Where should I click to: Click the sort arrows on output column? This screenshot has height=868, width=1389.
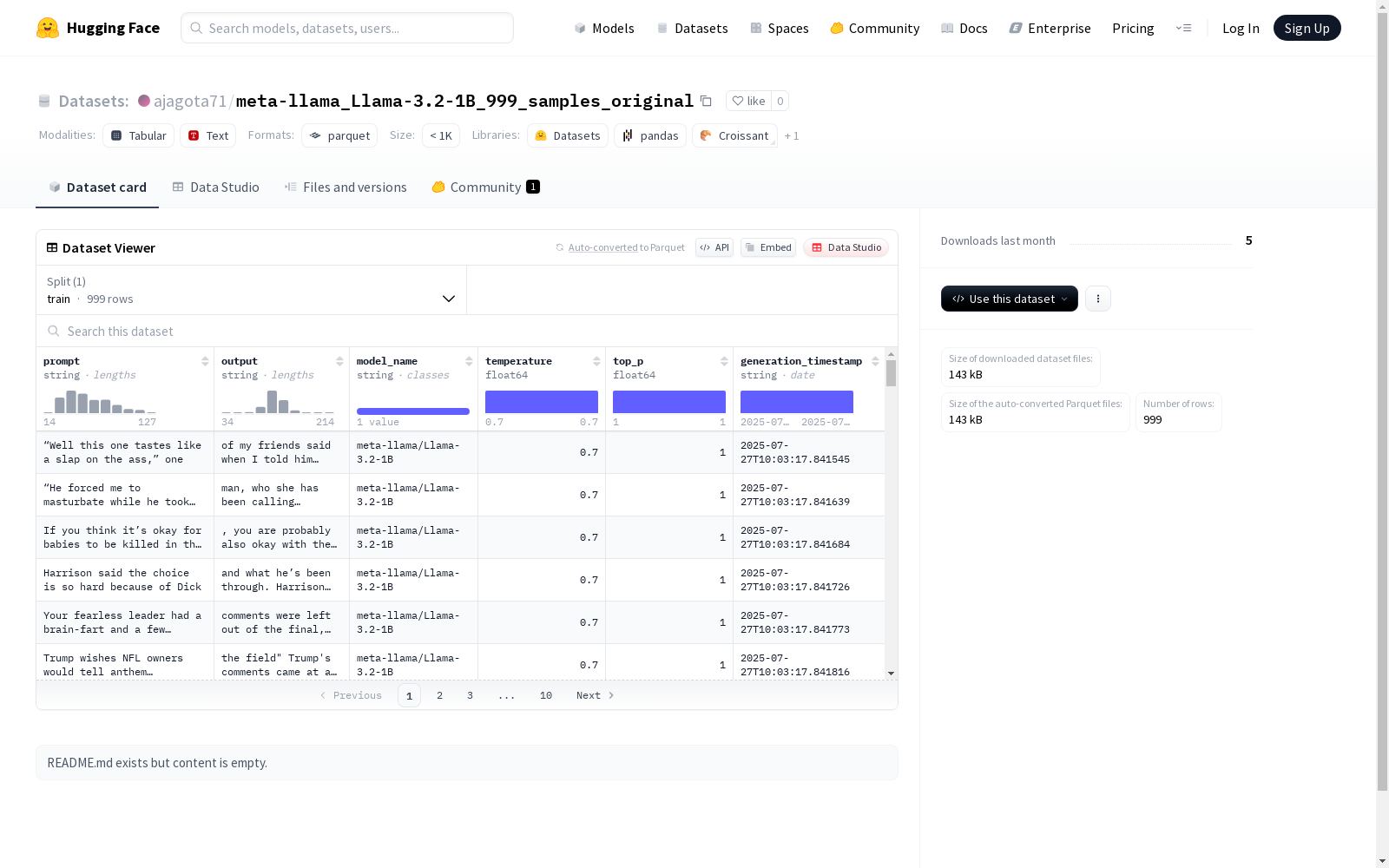(x=339, y=361)
